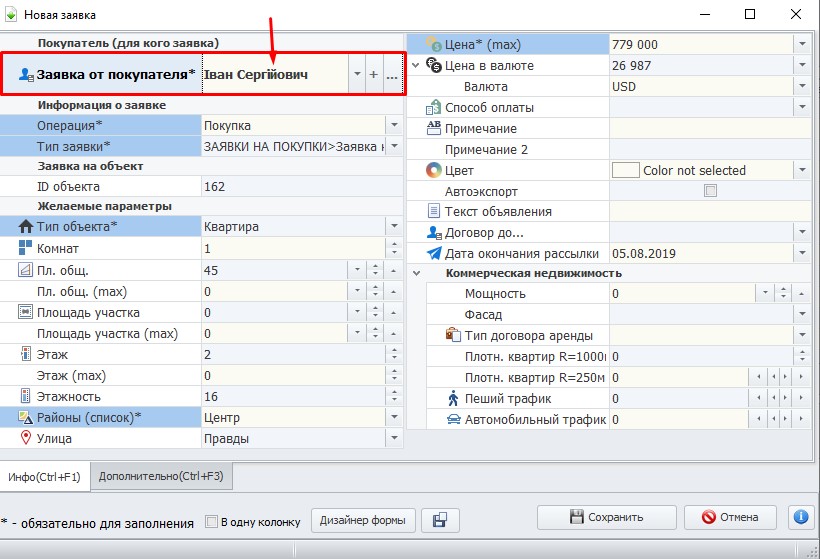Click the house icon next to Тип объекта
The height and width of the screenshot is (559, 820).
coord(26,227)
